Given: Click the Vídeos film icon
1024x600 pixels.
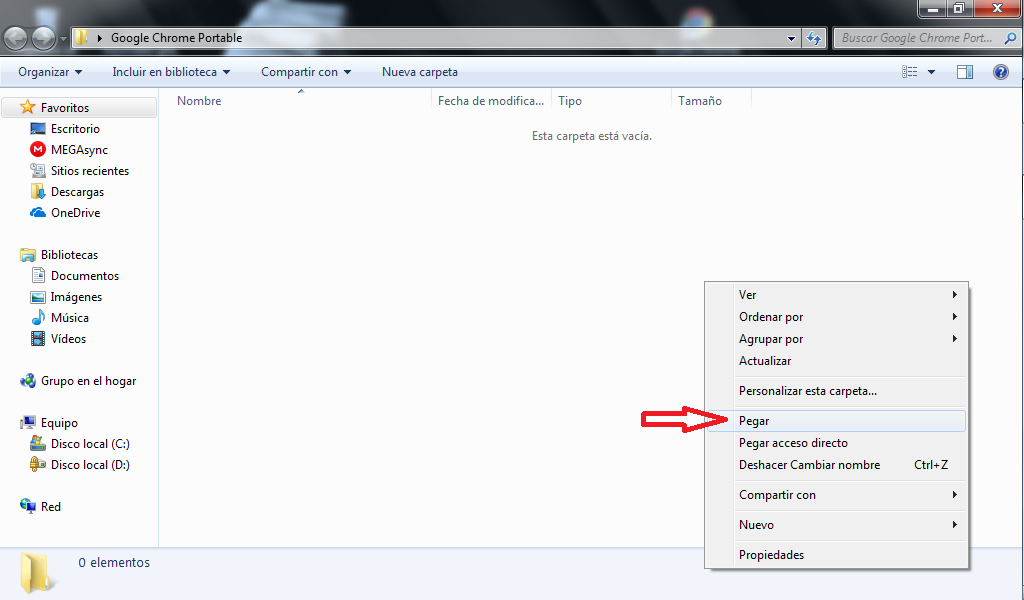Looking at the screenshot, I should click(x=38, y=339).
